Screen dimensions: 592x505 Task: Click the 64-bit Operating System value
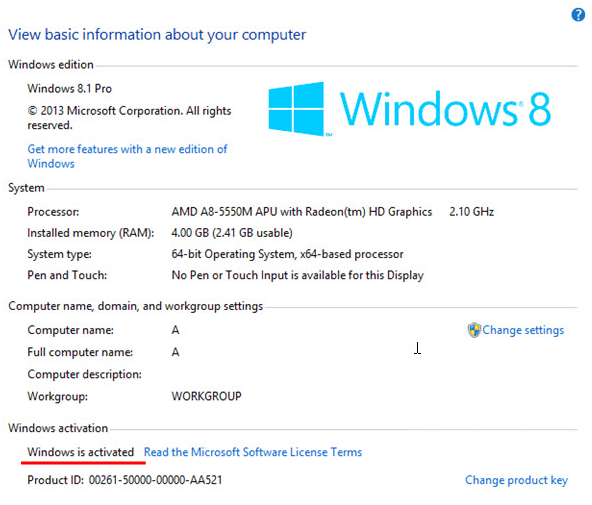(x=287, y=254)
